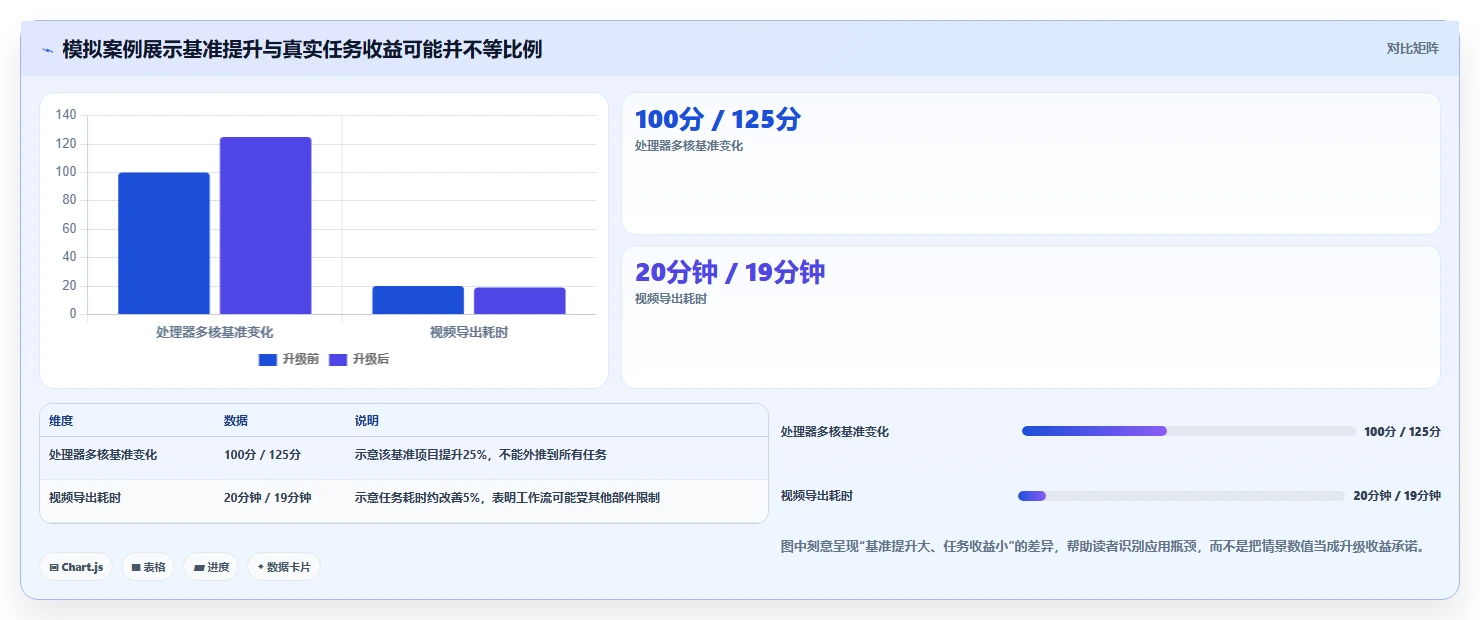Click the 升级前 bar for 视频导出耗时
The height and width of the screenshot is (620, 1480).
[x=418, y=300]
